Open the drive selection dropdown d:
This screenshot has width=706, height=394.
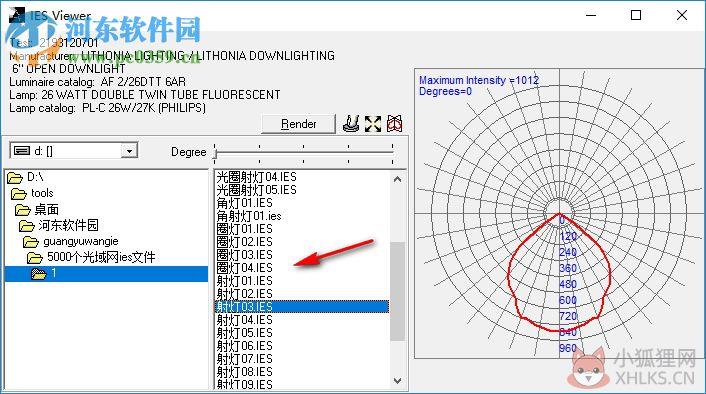tap(129, 151)
